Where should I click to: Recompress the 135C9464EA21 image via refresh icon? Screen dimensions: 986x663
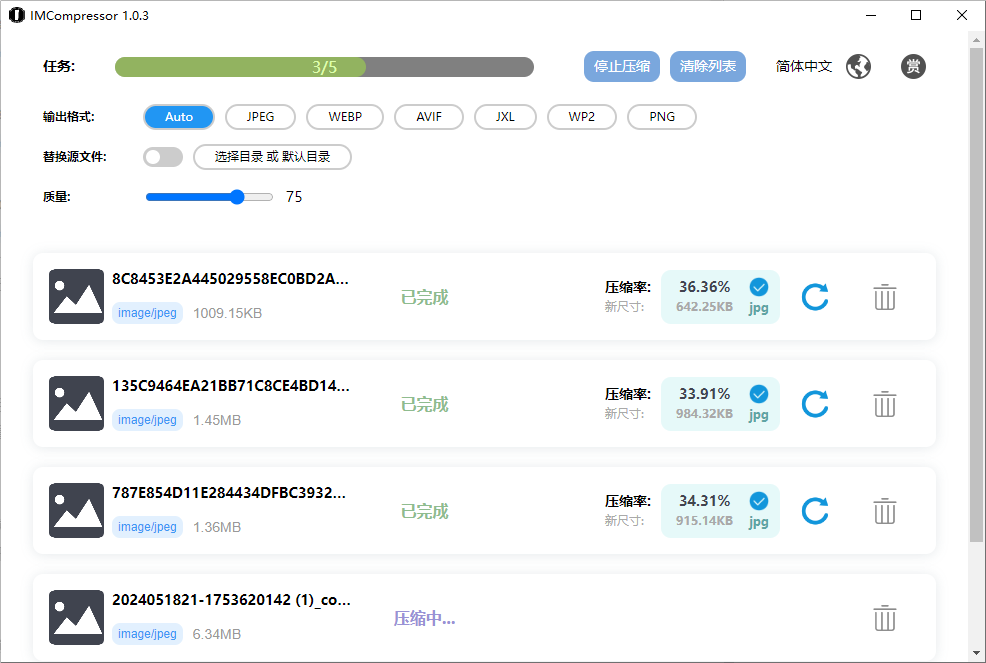815,404
